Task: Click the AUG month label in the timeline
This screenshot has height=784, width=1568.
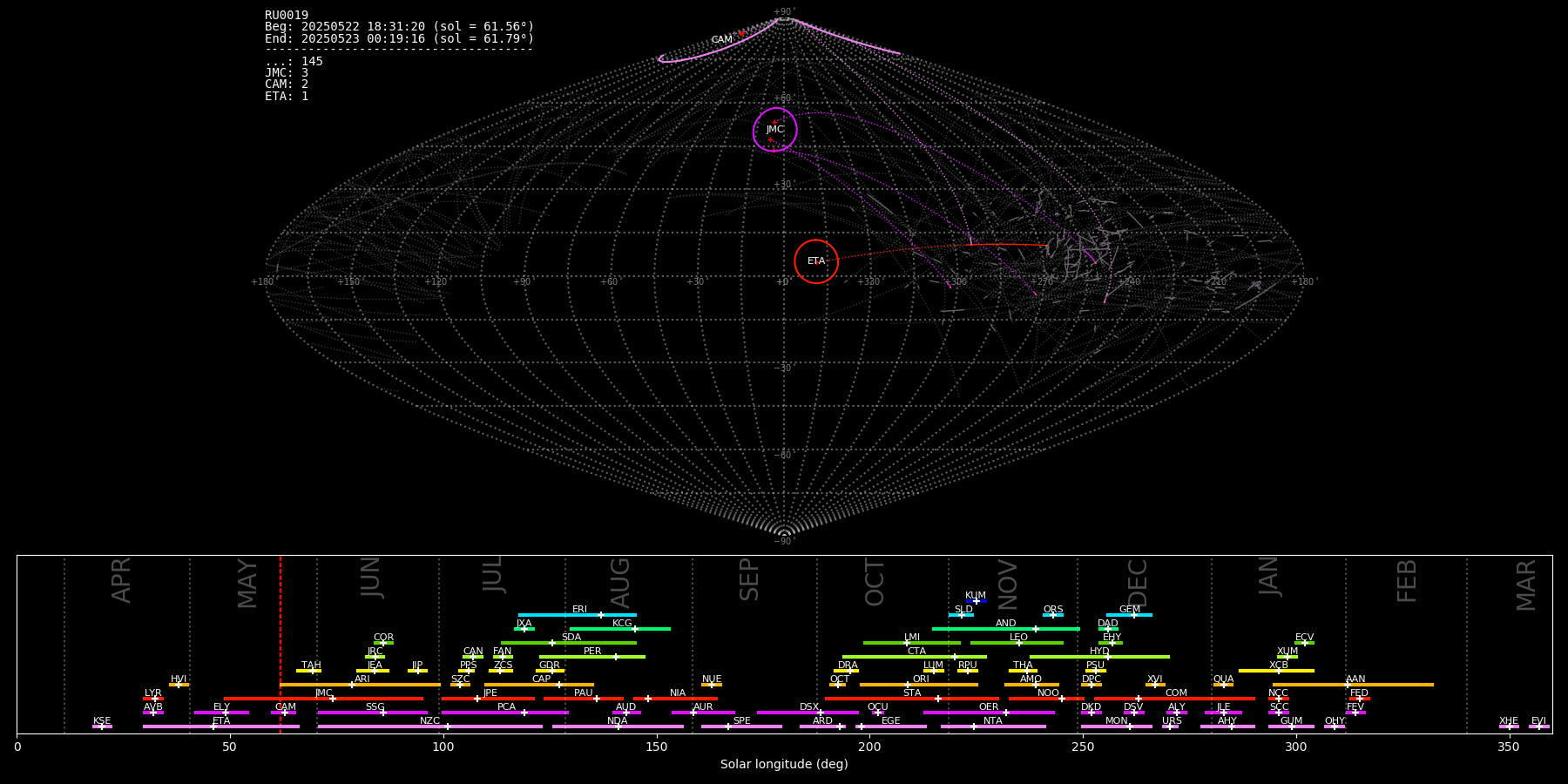Action: (x=620, y=583)
